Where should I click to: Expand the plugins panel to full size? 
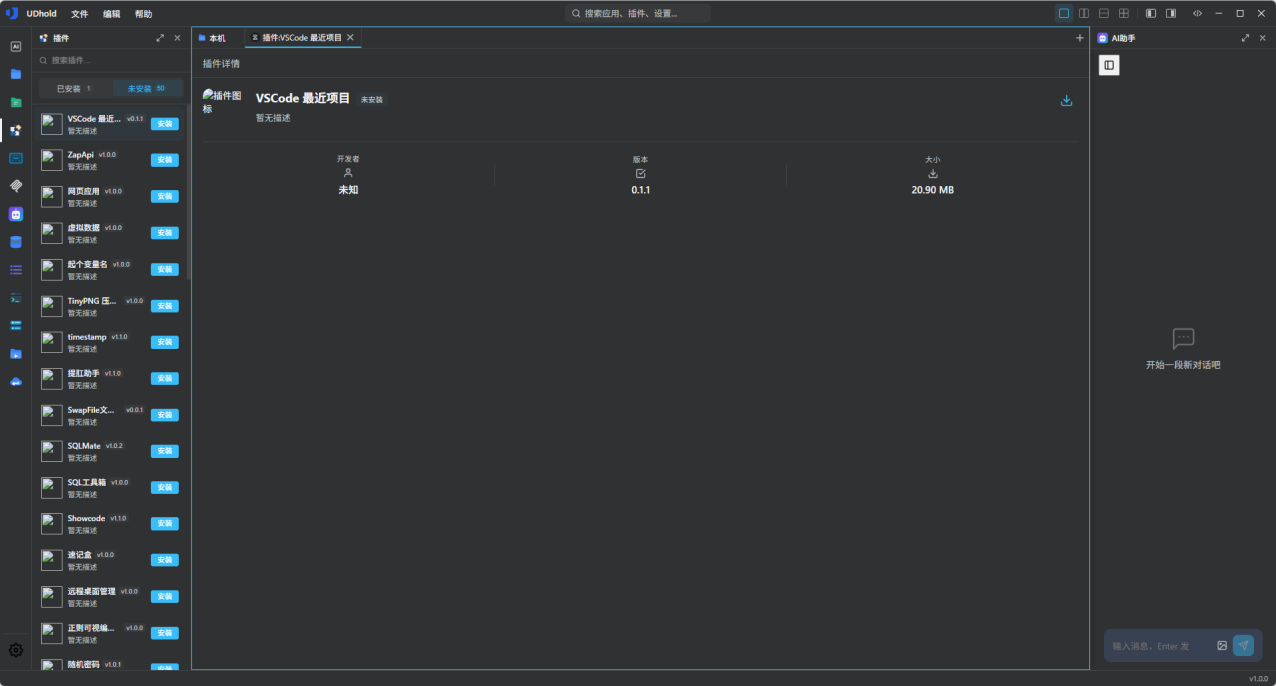[161, 38]
